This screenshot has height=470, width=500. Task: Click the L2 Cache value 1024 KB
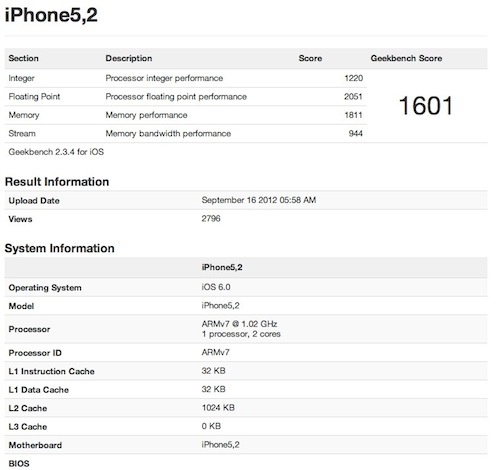coord(218,408)
